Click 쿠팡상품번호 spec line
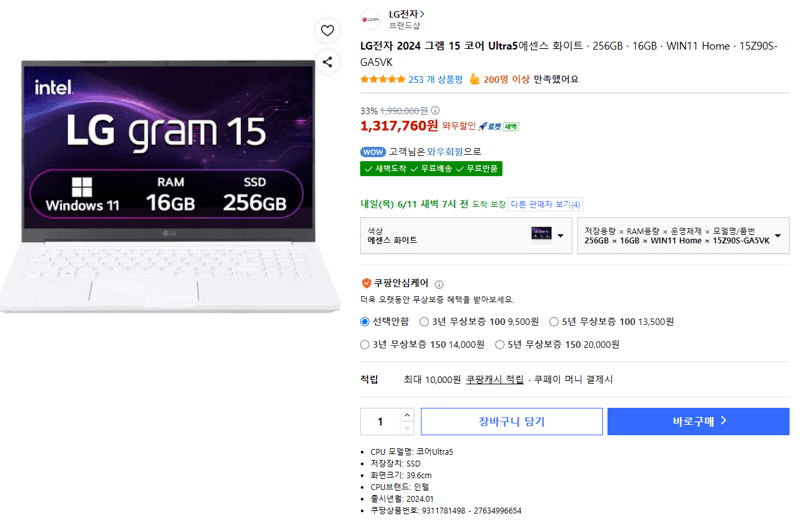The image size is (800, 522). point(446,510)
